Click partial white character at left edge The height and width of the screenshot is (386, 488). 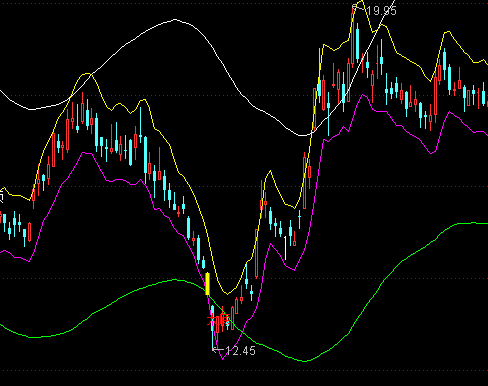(x=1, y=197)
